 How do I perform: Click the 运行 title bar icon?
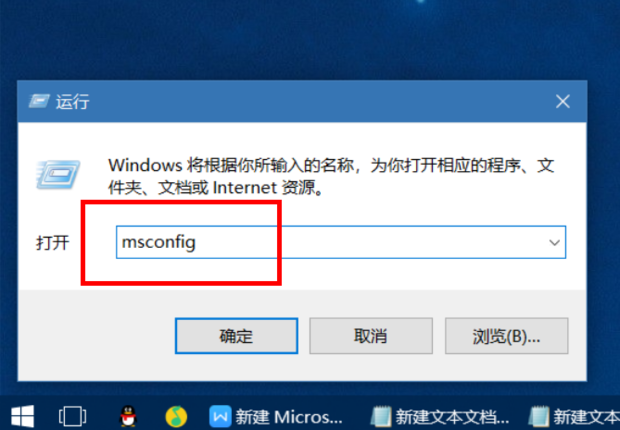39,101
